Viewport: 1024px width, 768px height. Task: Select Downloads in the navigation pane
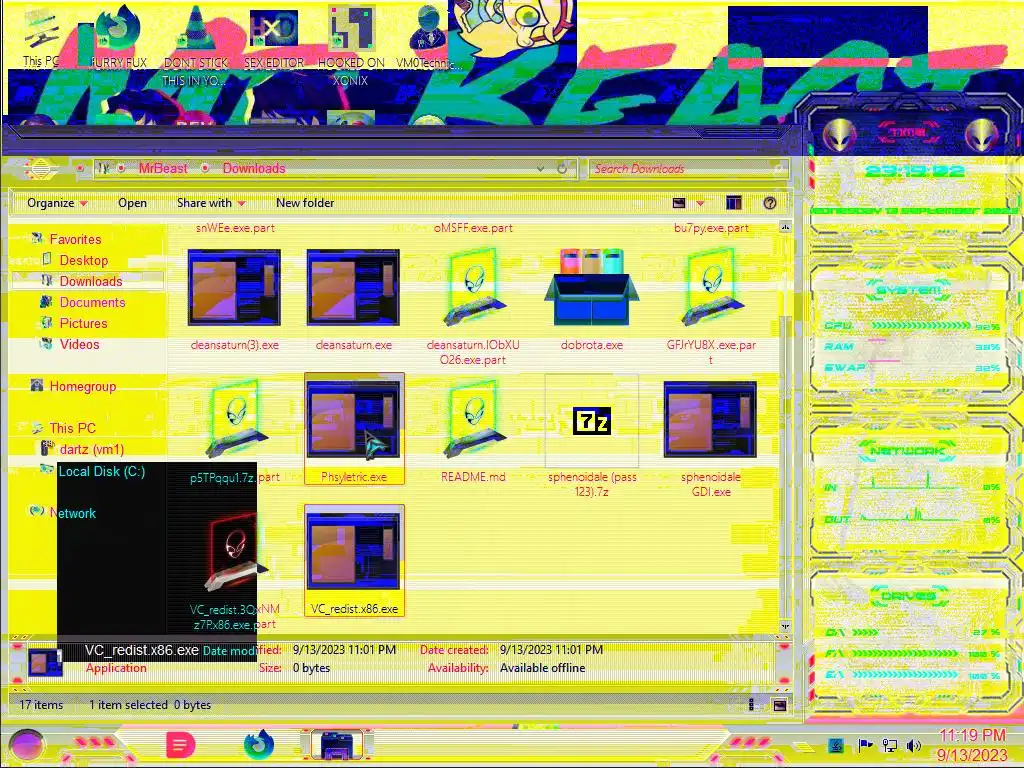(x=91, y=281)
